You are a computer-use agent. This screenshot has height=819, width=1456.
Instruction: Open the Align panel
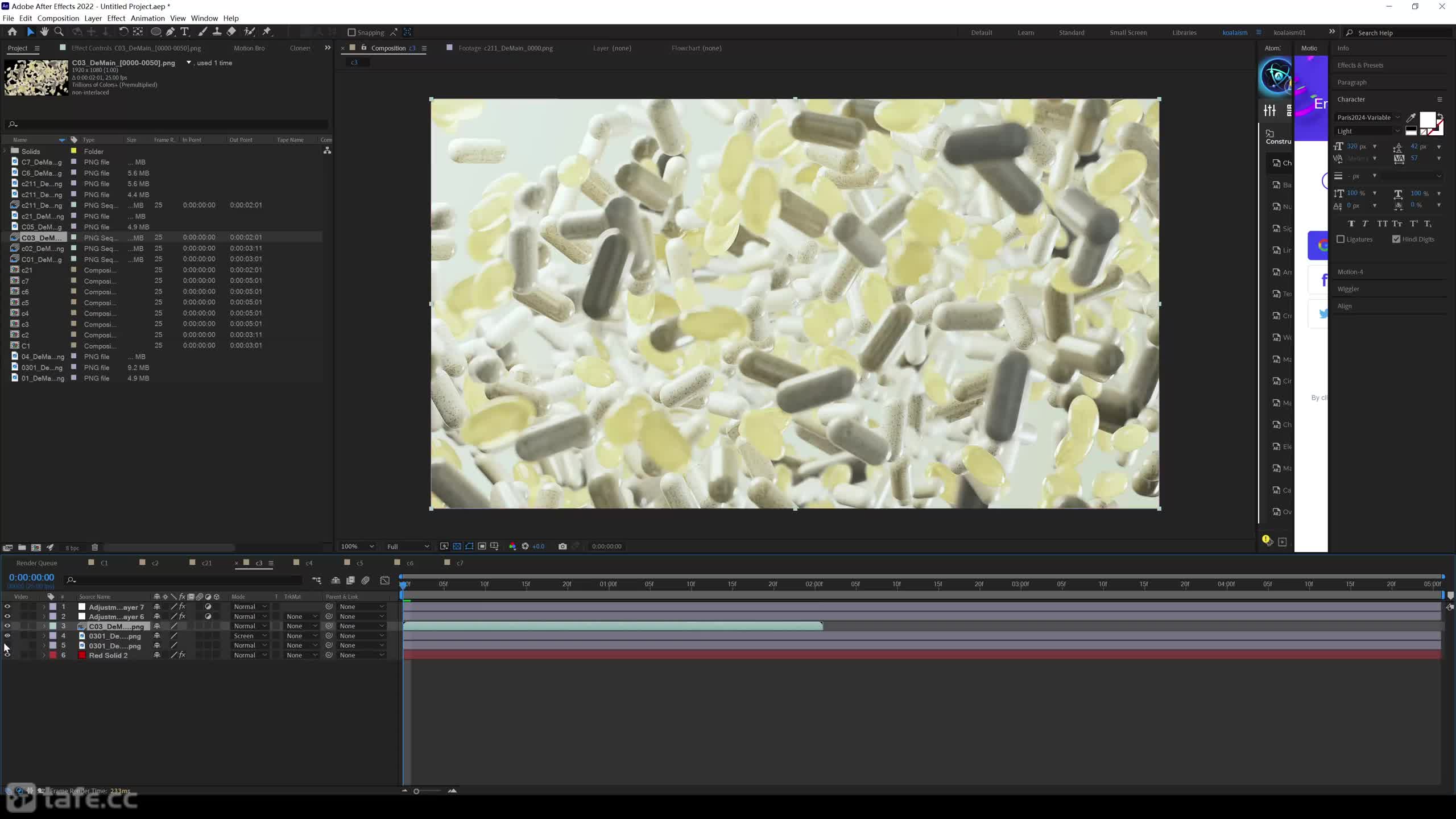pos(1345,306)
